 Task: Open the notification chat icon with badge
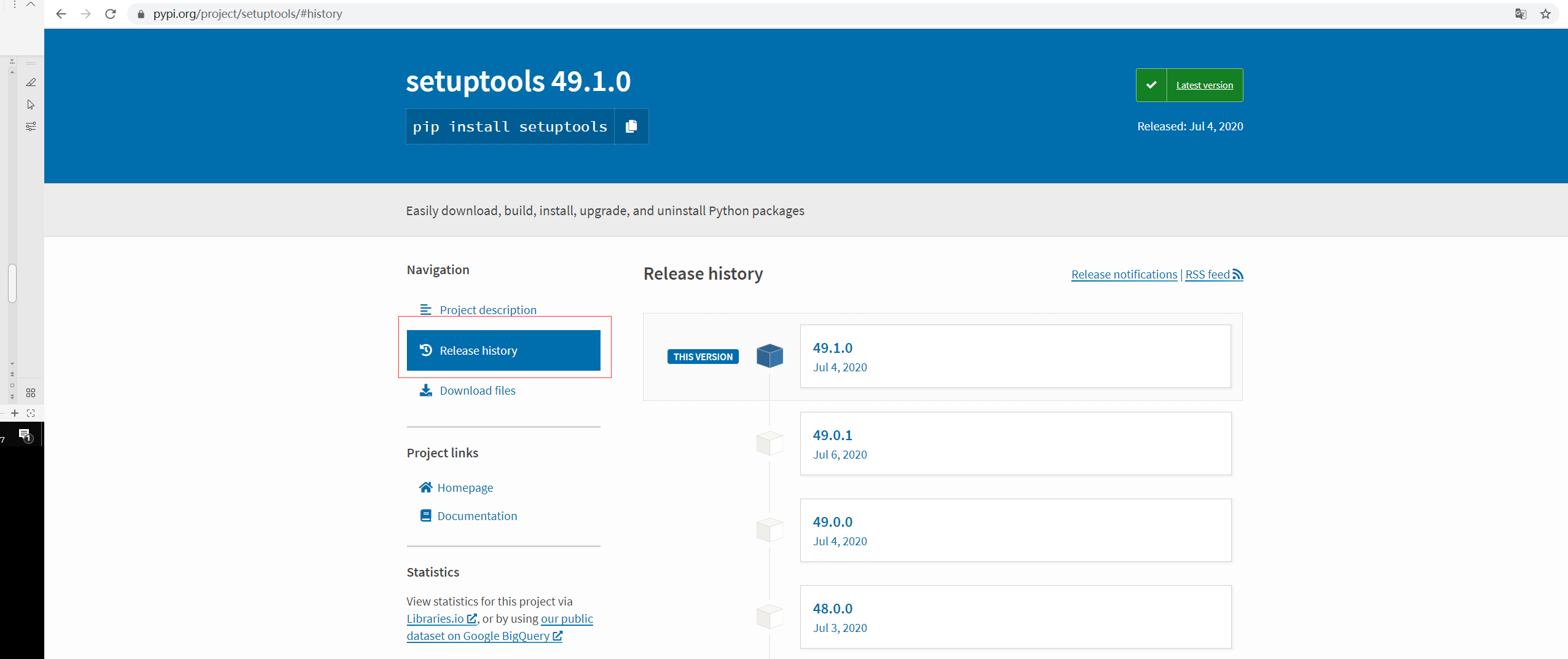[x=25, y=435]
